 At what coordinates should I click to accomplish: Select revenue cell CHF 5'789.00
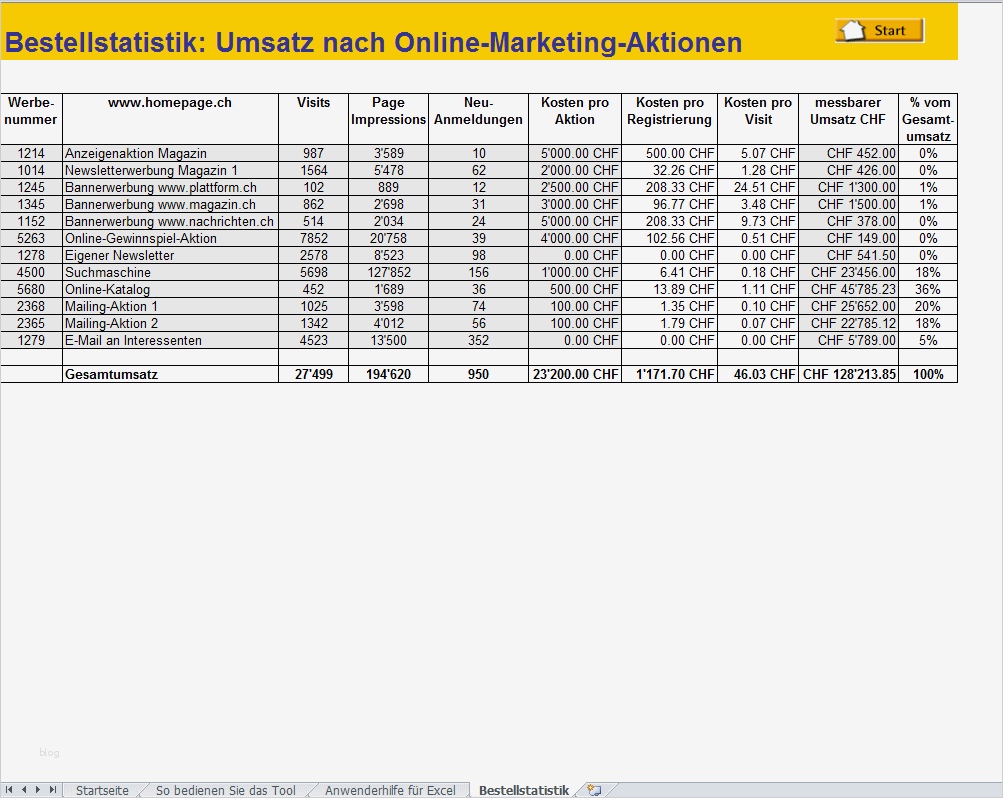[848, 340]
